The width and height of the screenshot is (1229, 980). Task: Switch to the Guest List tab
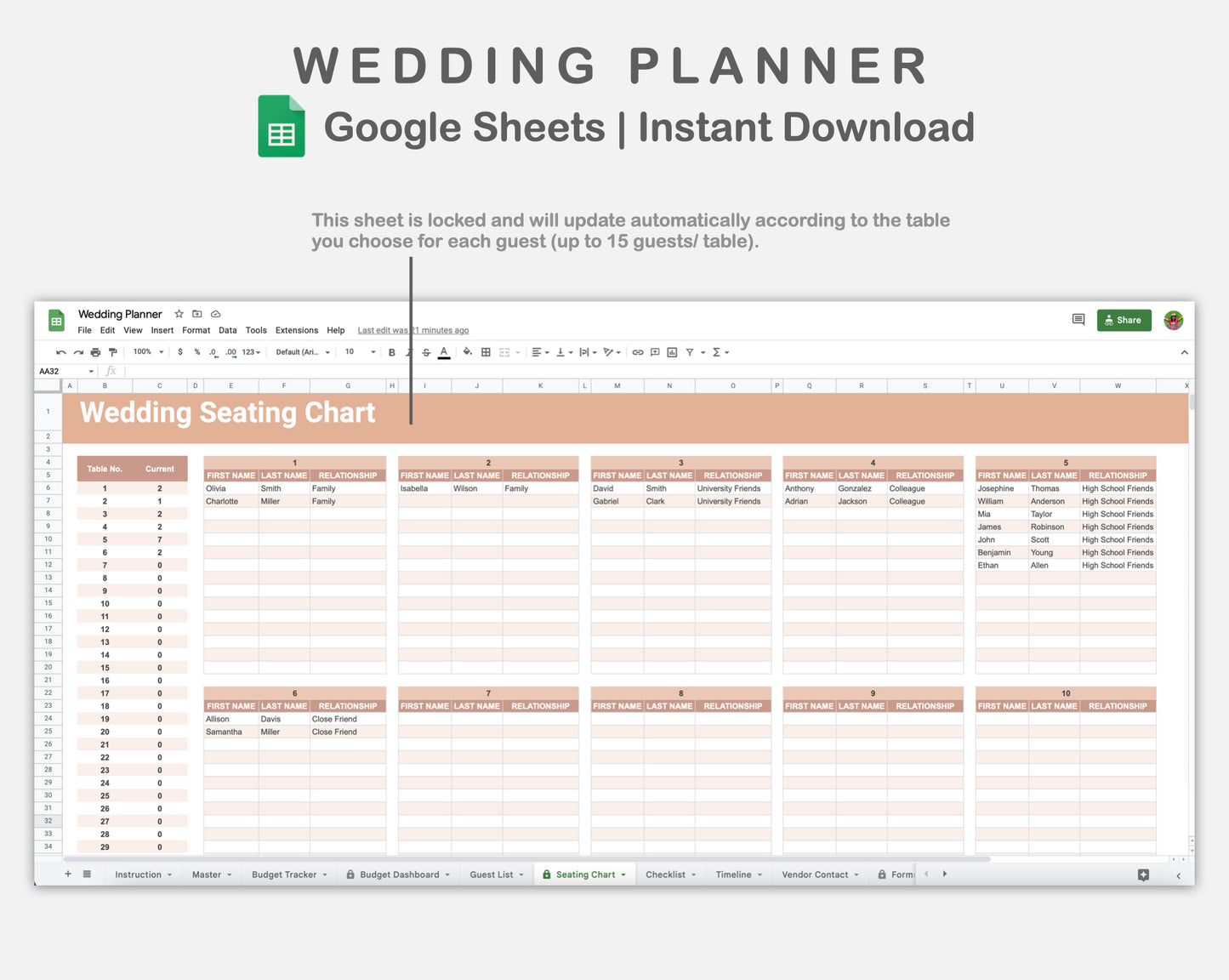[x=491, y=874]
